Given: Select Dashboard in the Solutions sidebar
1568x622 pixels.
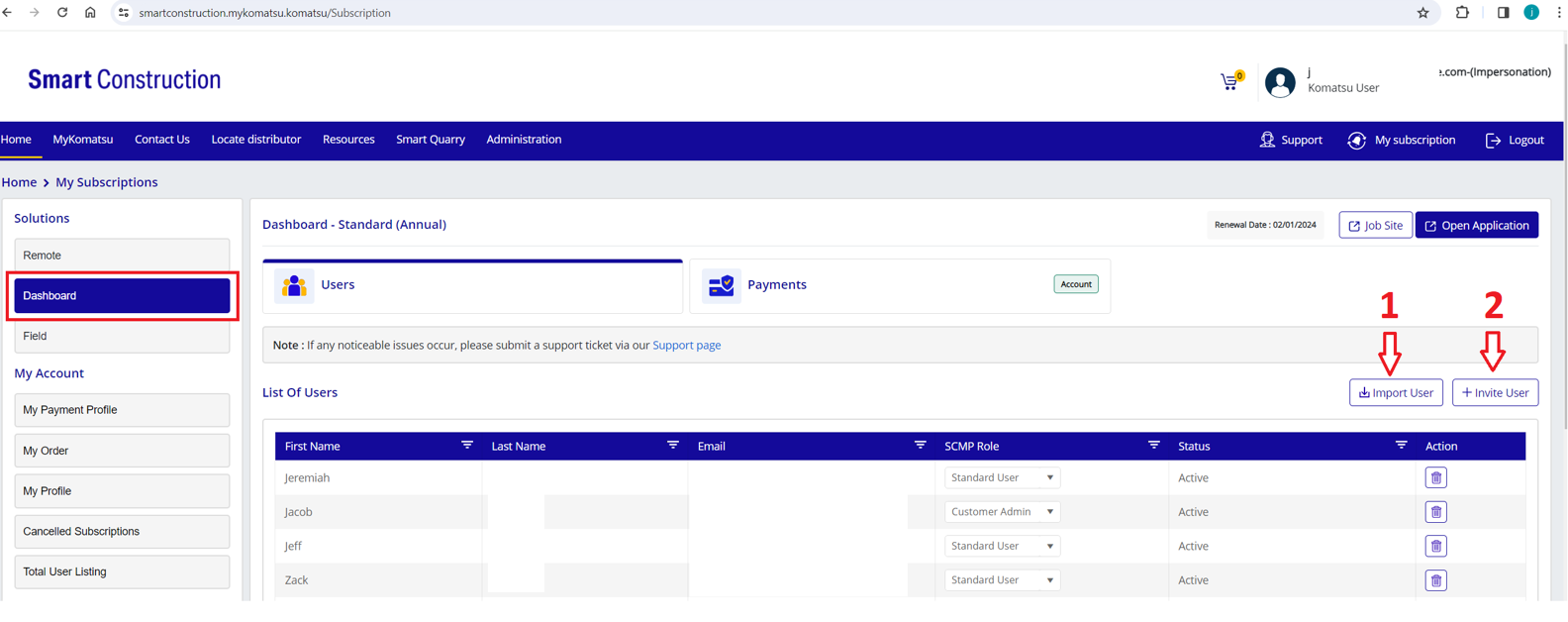Looking at the screenshot, I should [x=122, y=296].
